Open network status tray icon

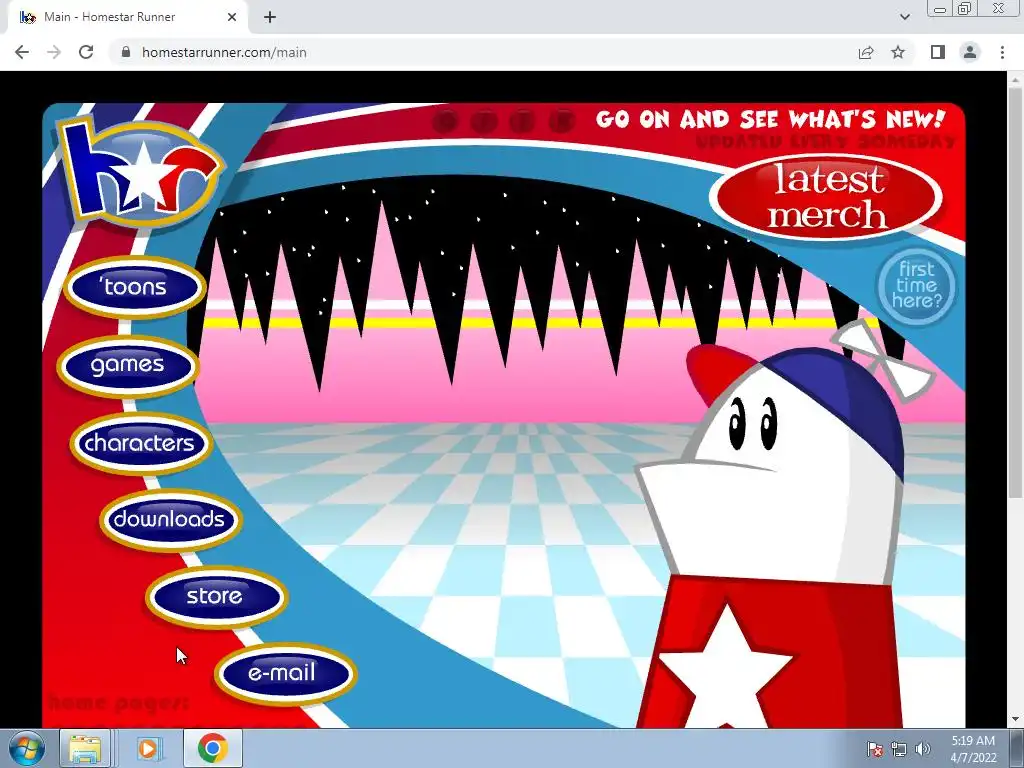(x=899, y=749)
